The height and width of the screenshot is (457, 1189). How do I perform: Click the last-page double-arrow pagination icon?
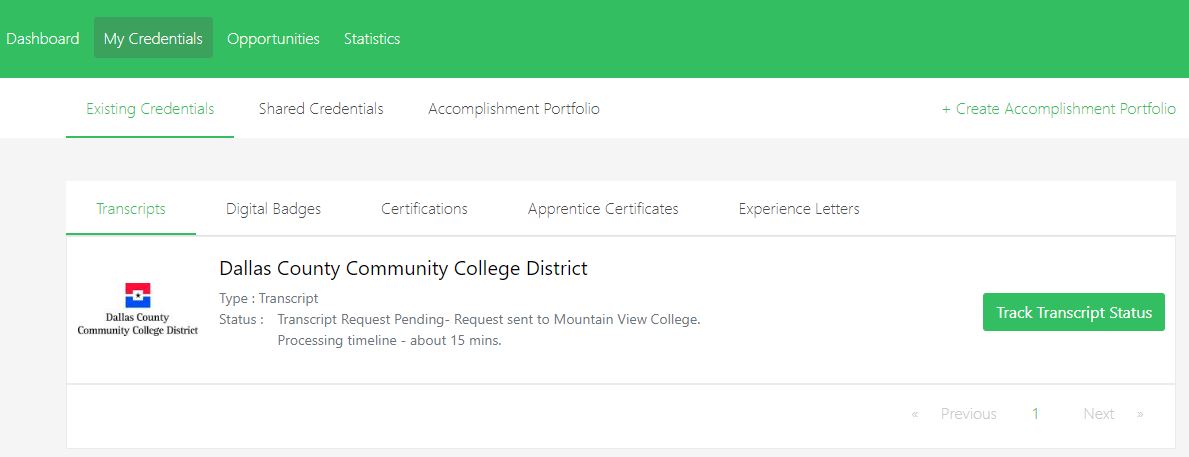coord(1140,414)
